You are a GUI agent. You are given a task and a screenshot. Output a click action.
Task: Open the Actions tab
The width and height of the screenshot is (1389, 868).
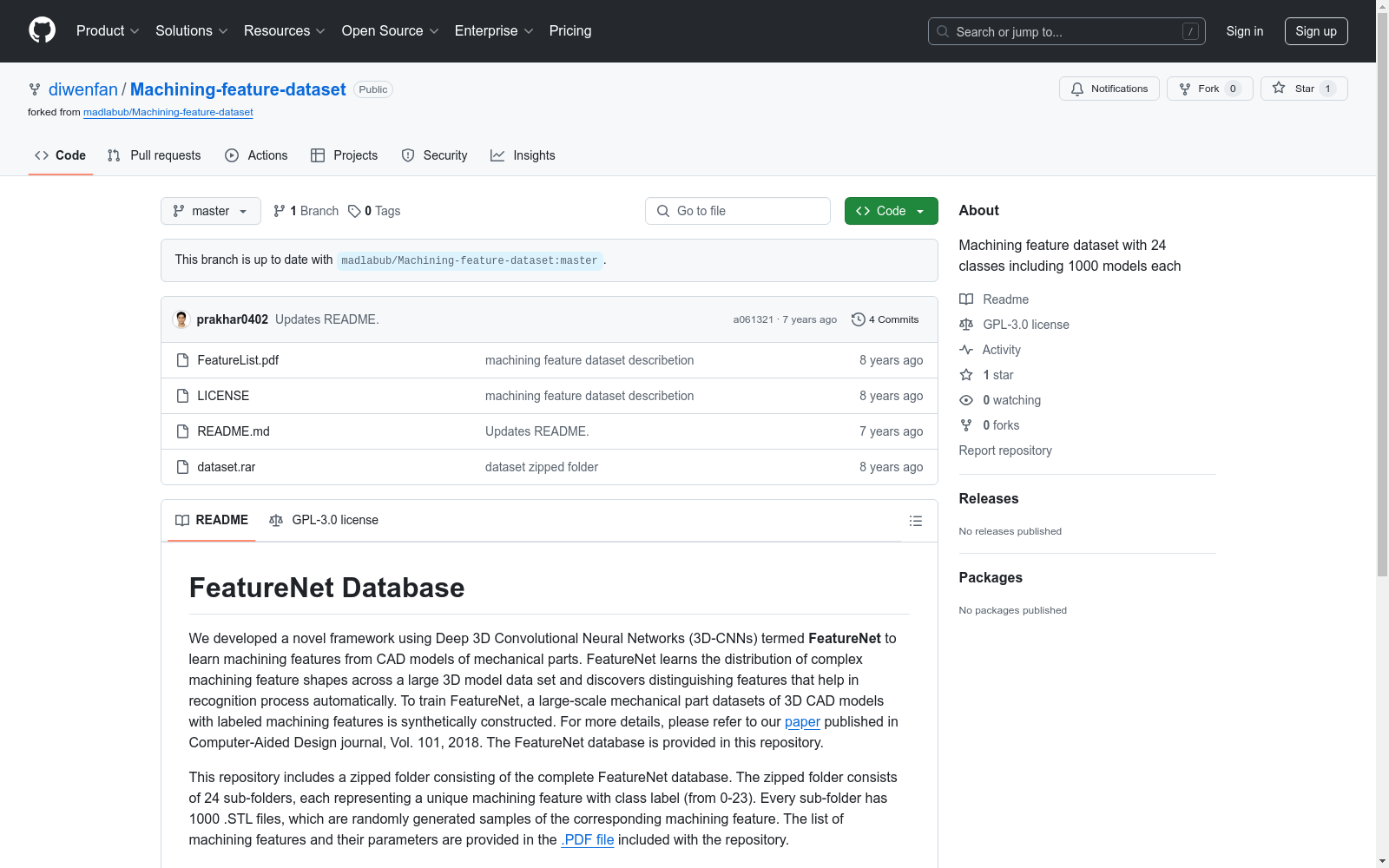pyautogui.click(x=256, y=155)
